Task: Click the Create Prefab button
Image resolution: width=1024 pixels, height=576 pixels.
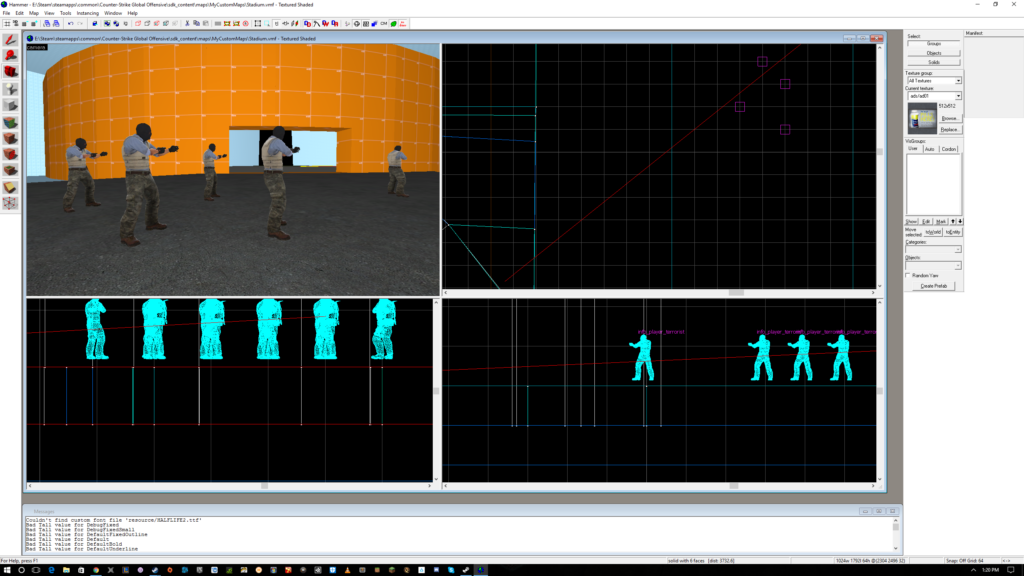Action: click(934, 286)
